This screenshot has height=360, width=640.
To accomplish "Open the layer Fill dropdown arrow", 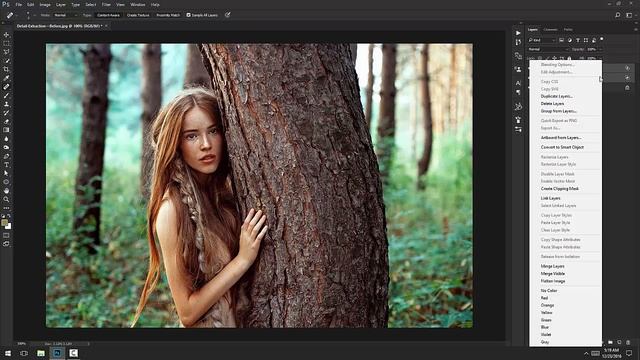I will [x=599, y=58].
